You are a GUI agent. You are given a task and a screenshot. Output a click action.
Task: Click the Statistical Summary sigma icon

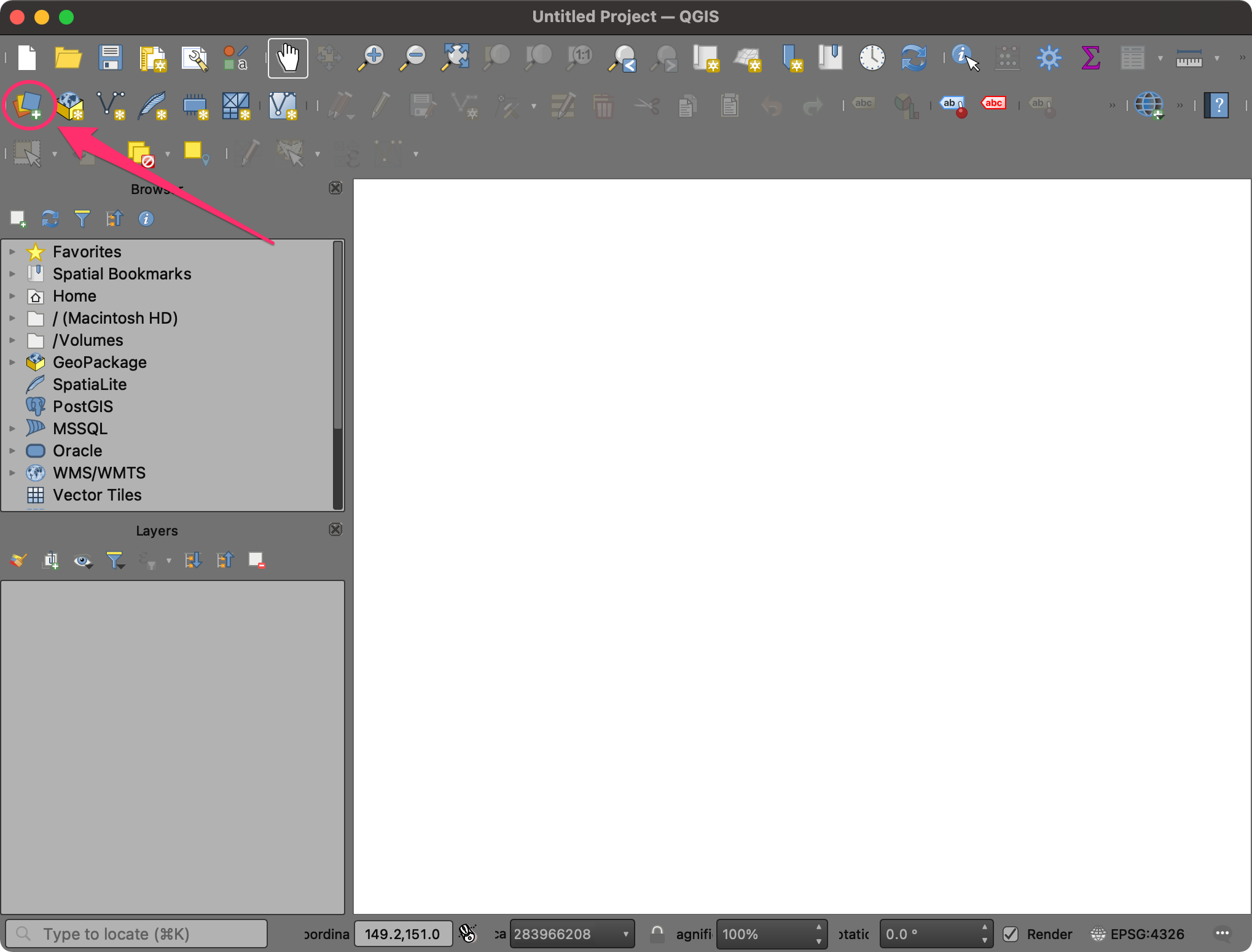pyautogui.click(x=1090, y=58)
